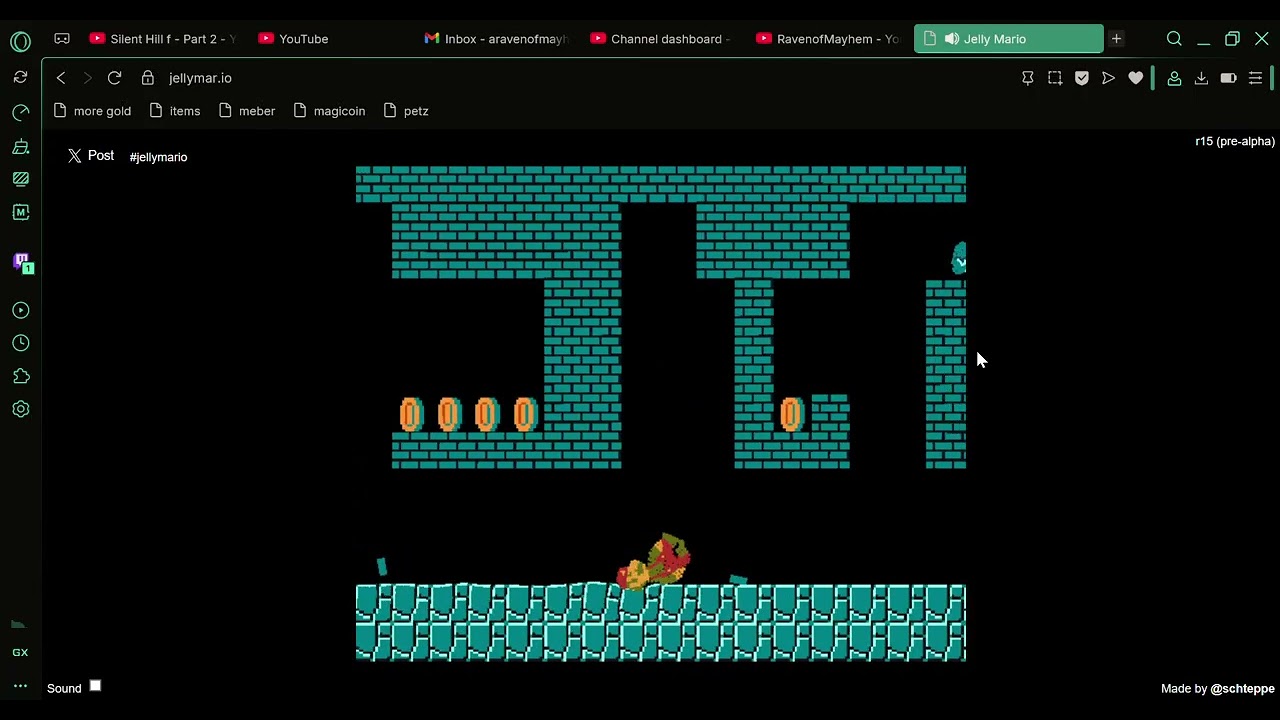Click the sync arrows icon in sidebar

(20, 77)
